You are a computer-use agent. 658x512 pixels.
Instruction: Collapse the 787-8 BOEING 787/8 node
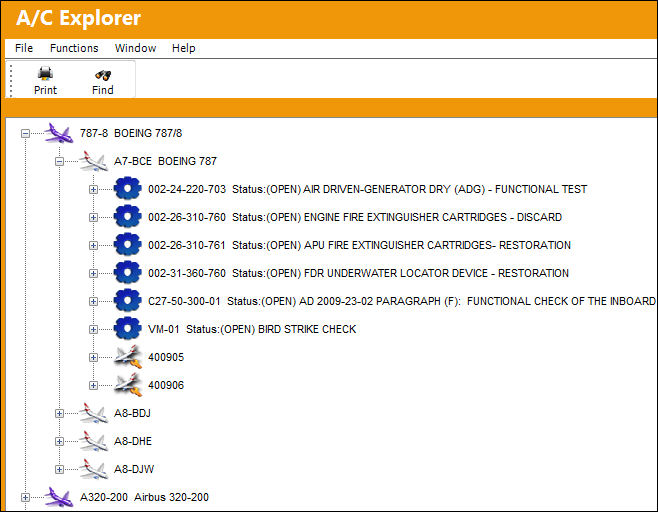tap(26, 133)
